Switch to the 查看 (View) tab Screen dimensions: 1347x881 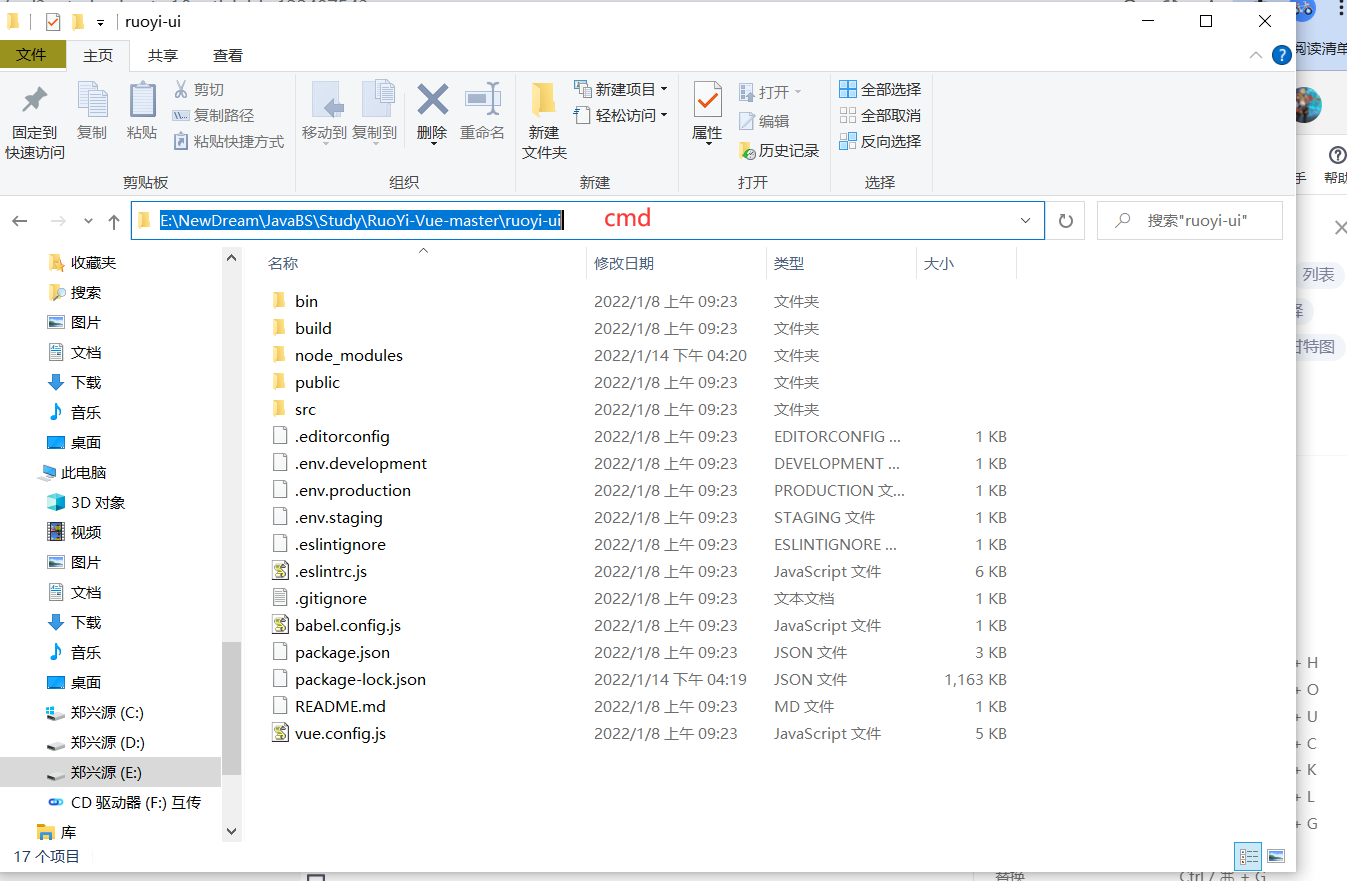[228, 55]
